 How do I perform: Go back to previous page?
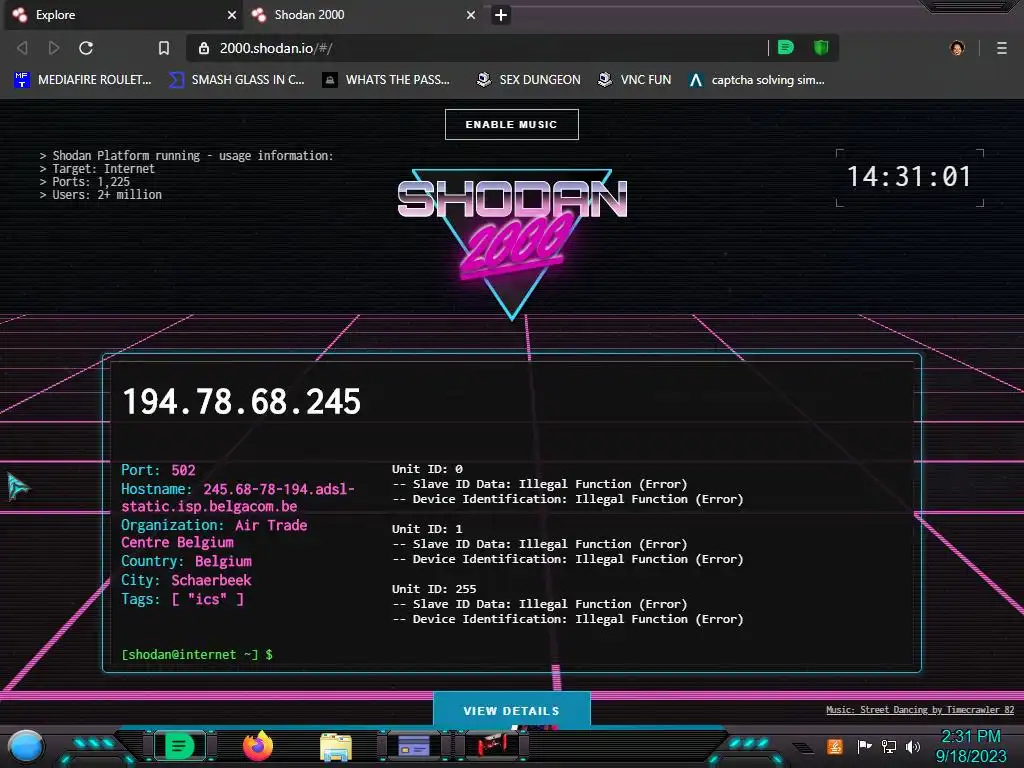(x=22, y=48)
